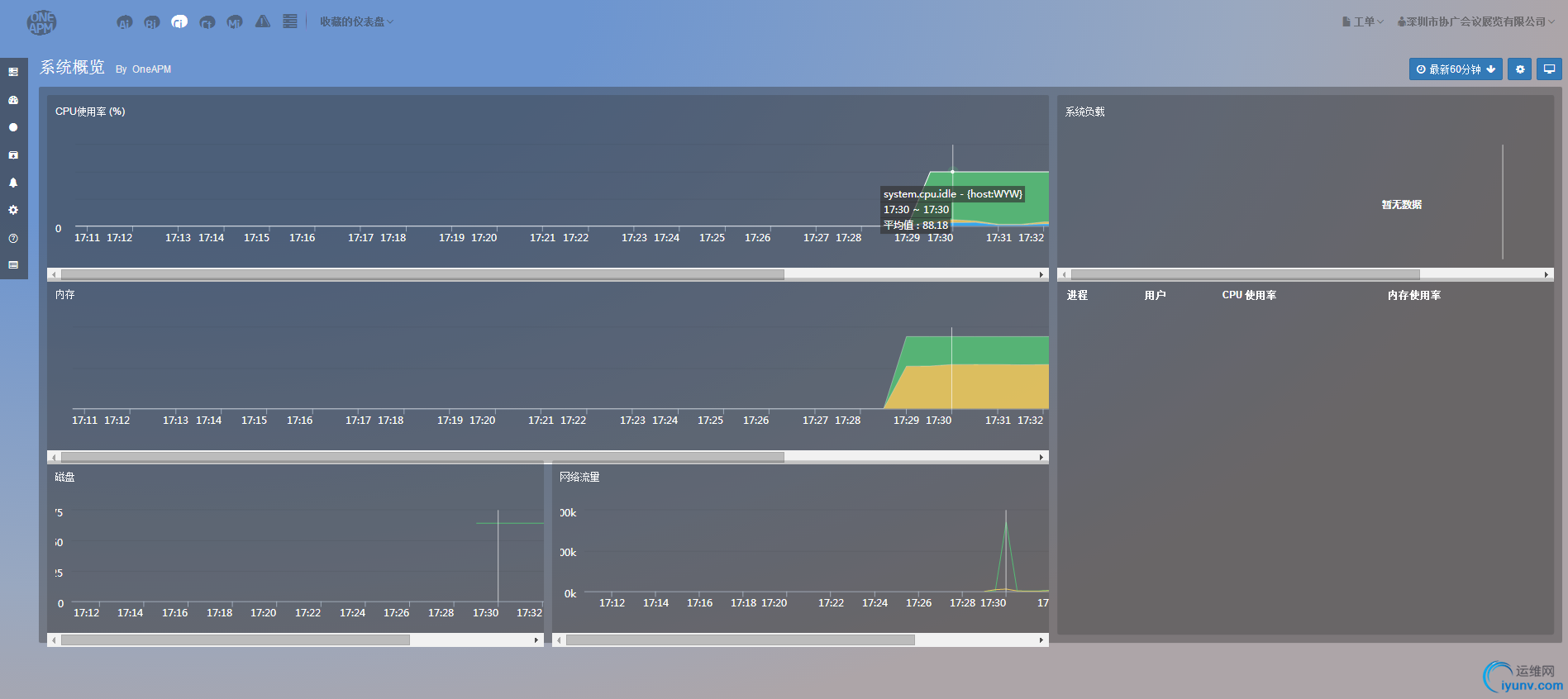The width and height of the screenshot is (1568, 699).
Task: Sort by the 进程 column header
Action: 1077,295
